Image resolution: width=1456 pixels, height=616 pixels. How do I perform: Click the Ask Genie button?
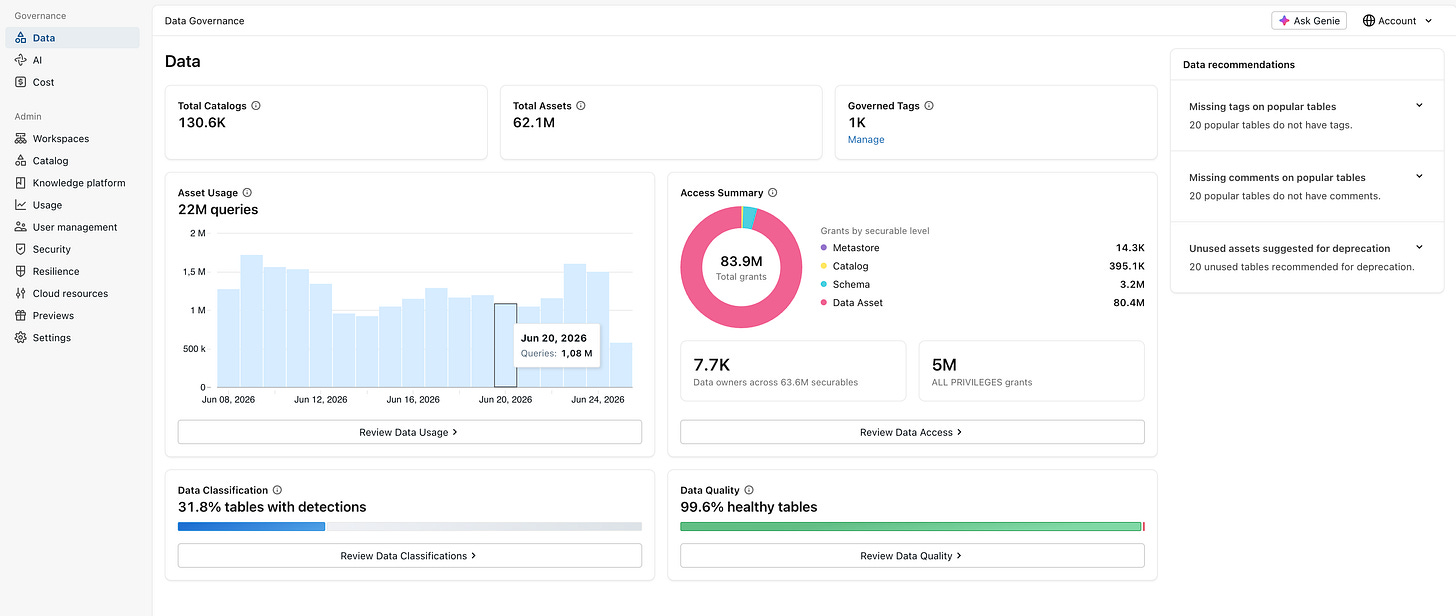tap(1309, 20)
